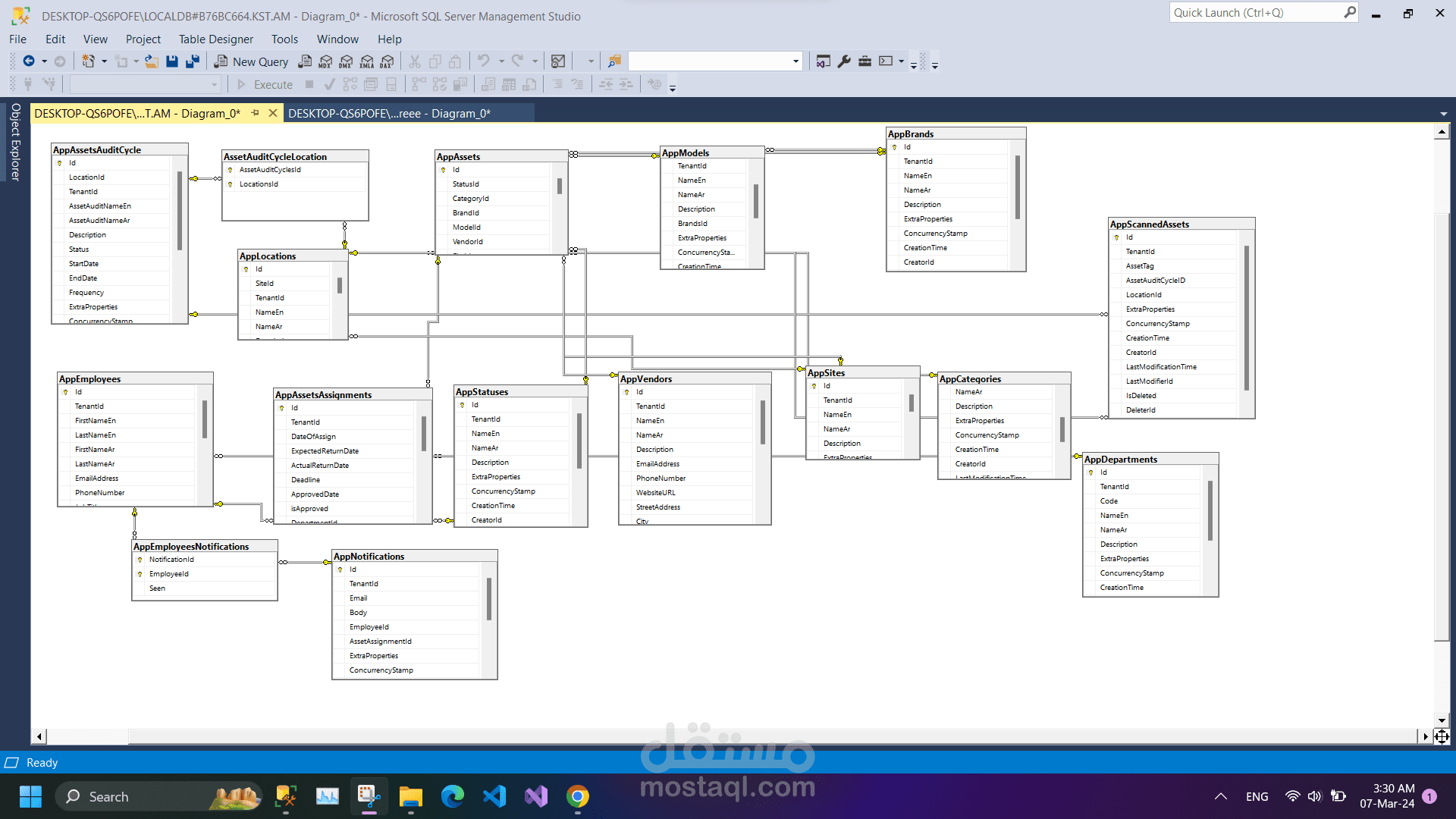Click the Windows Start button
The height and width of the screenshot is (819, 1456).
(x=30, y=796)
